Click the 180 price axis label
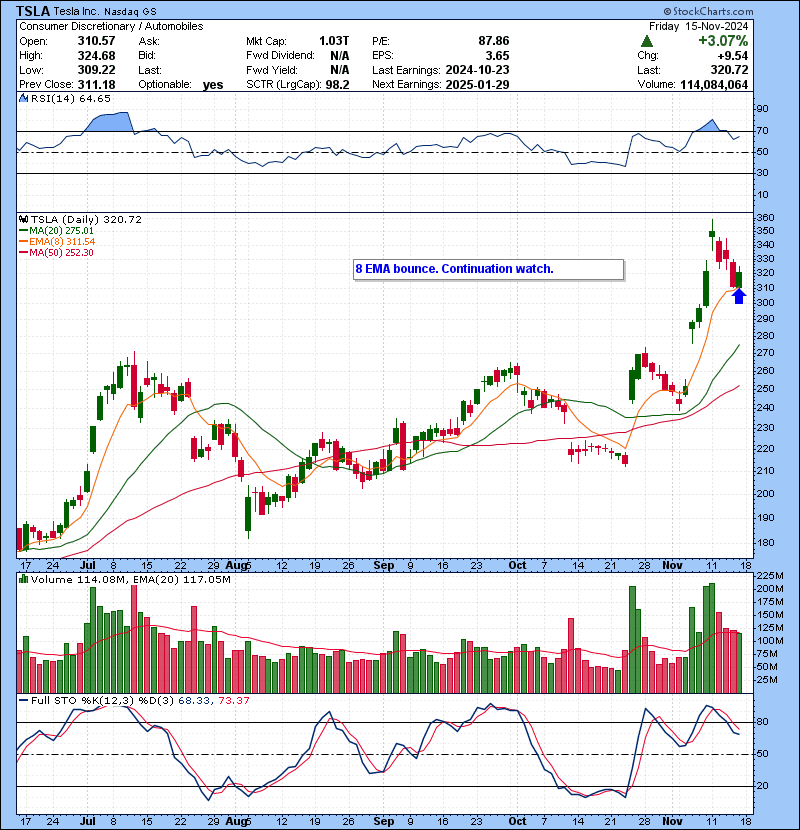800x830 pixels. (x=765, y=543)
